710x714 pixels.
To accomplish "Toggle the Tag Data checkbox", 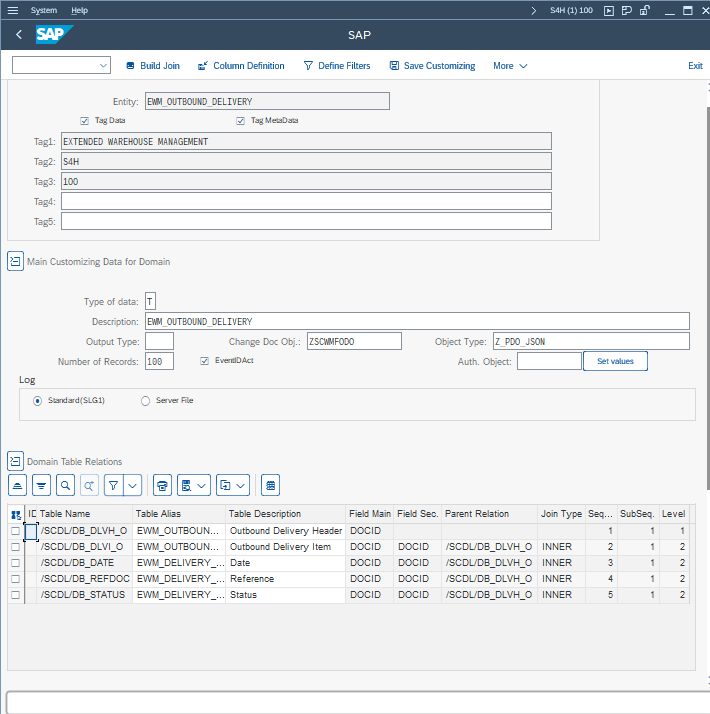I will 85,120.
